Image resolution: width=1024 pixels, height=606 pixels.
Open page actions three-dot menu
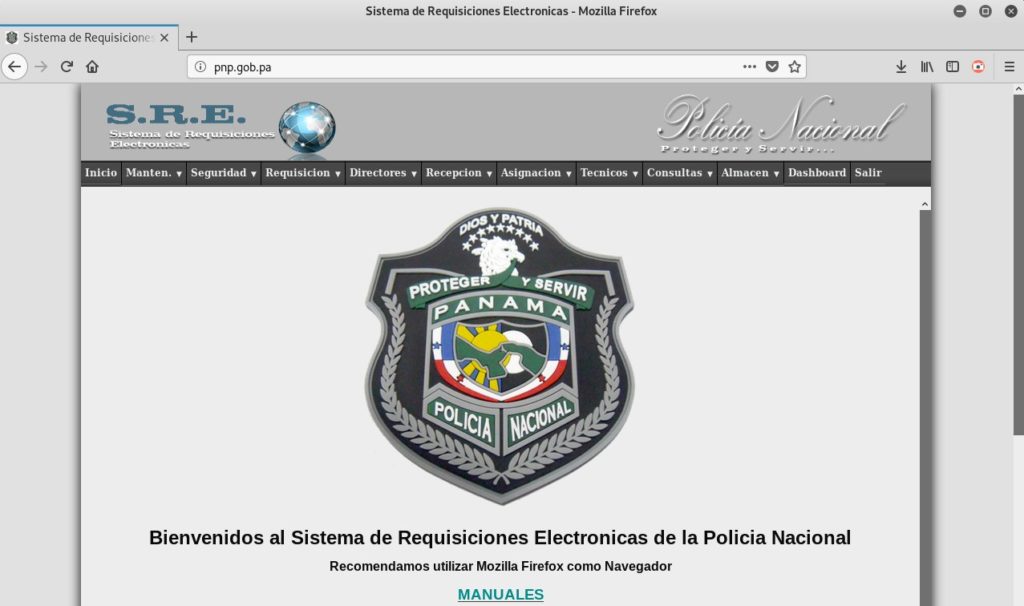point(750,67)
